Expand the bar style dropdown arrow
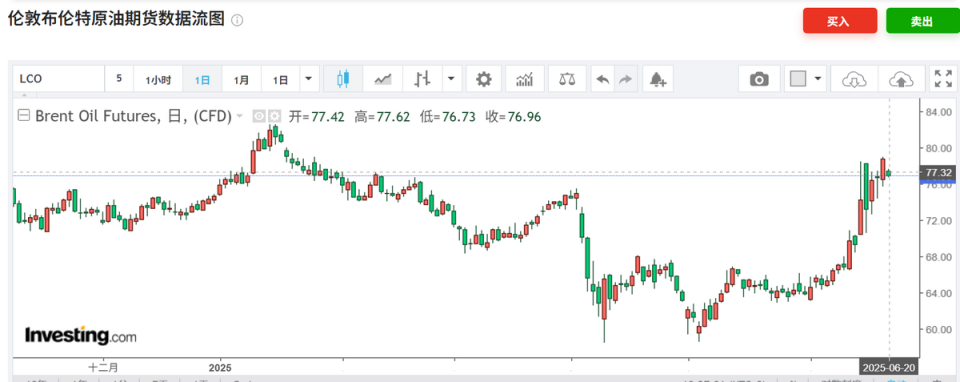This screenshot has height=382, width=960. click(451, 79)
